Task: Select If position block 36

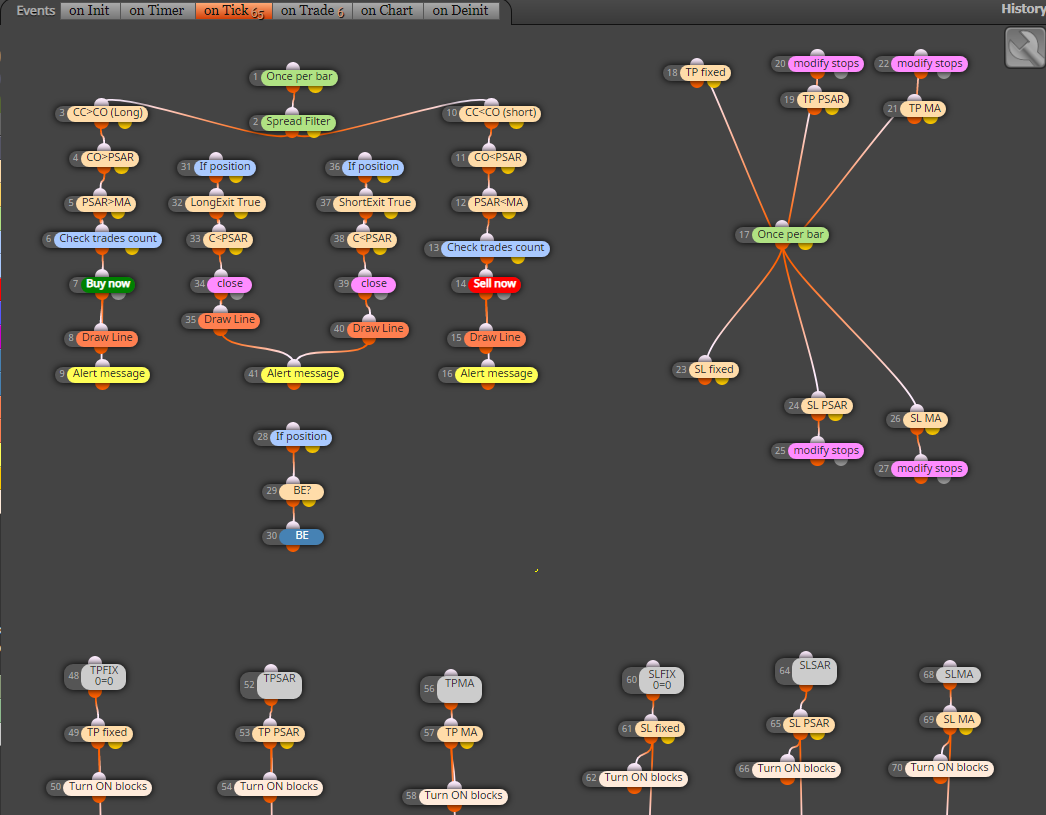Action: [373, 167]
